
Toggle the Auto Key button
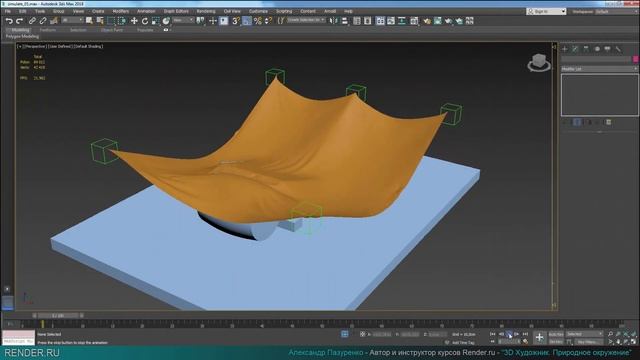pos(556,334)
